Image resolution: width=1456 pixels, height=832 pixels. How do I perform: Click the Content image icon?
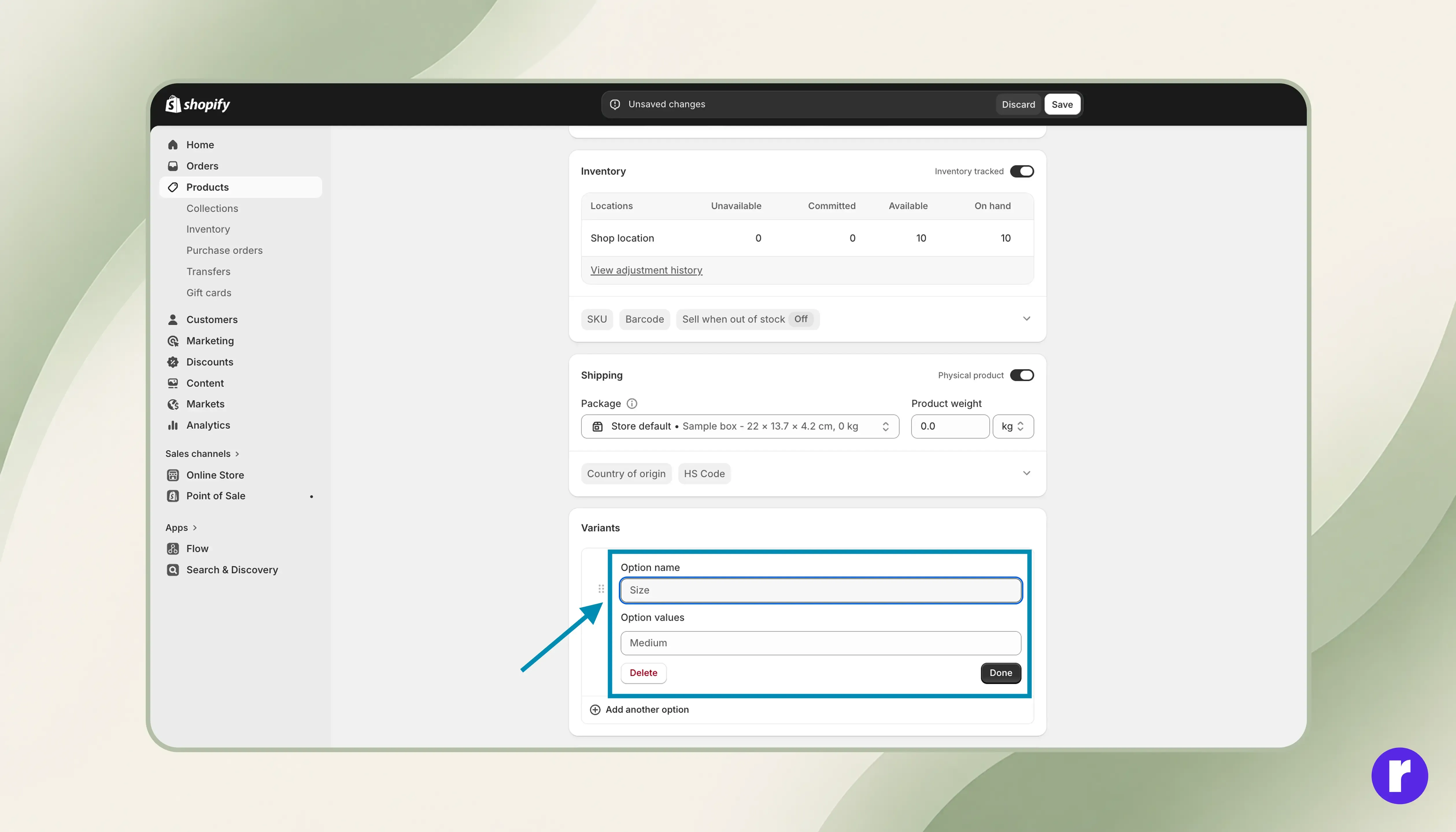[172, 383]
